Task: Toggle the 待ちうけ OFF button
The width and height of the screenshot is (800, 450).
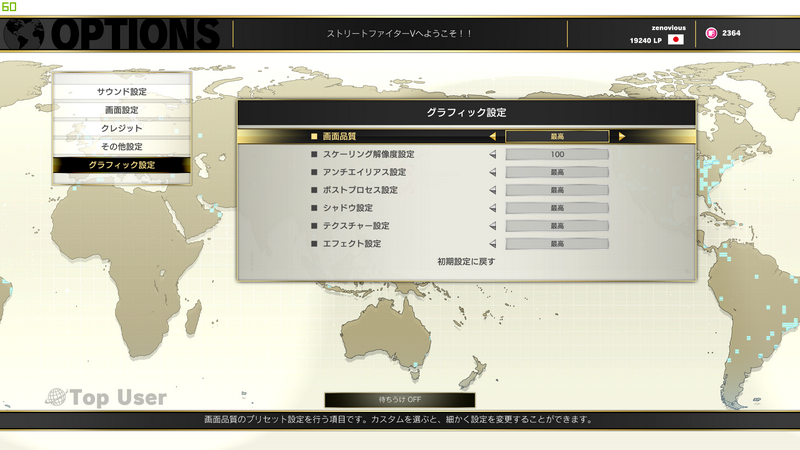Action: (x=399, y=399)
